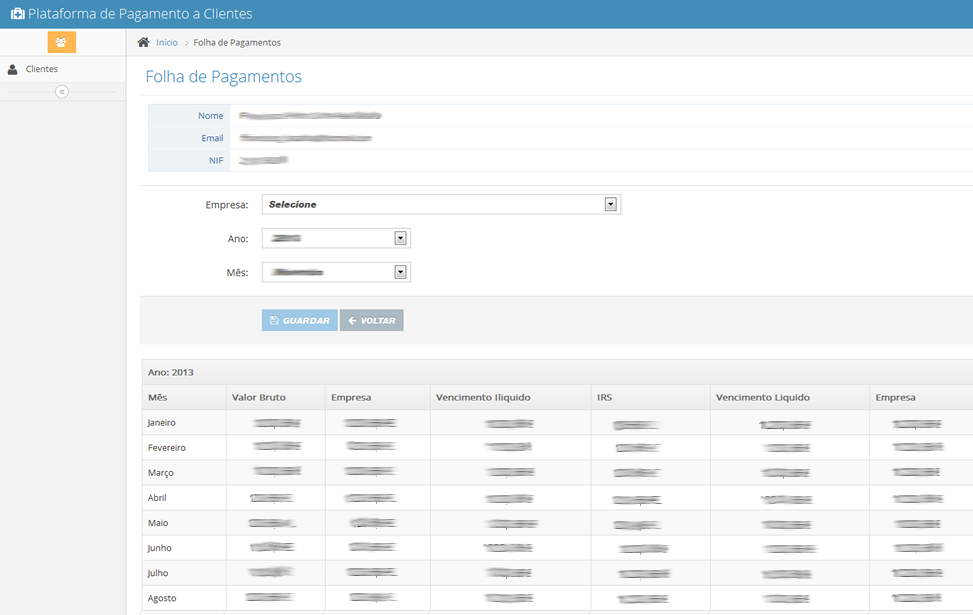Click the 'Ano:' form label

(x=238, y=238)
